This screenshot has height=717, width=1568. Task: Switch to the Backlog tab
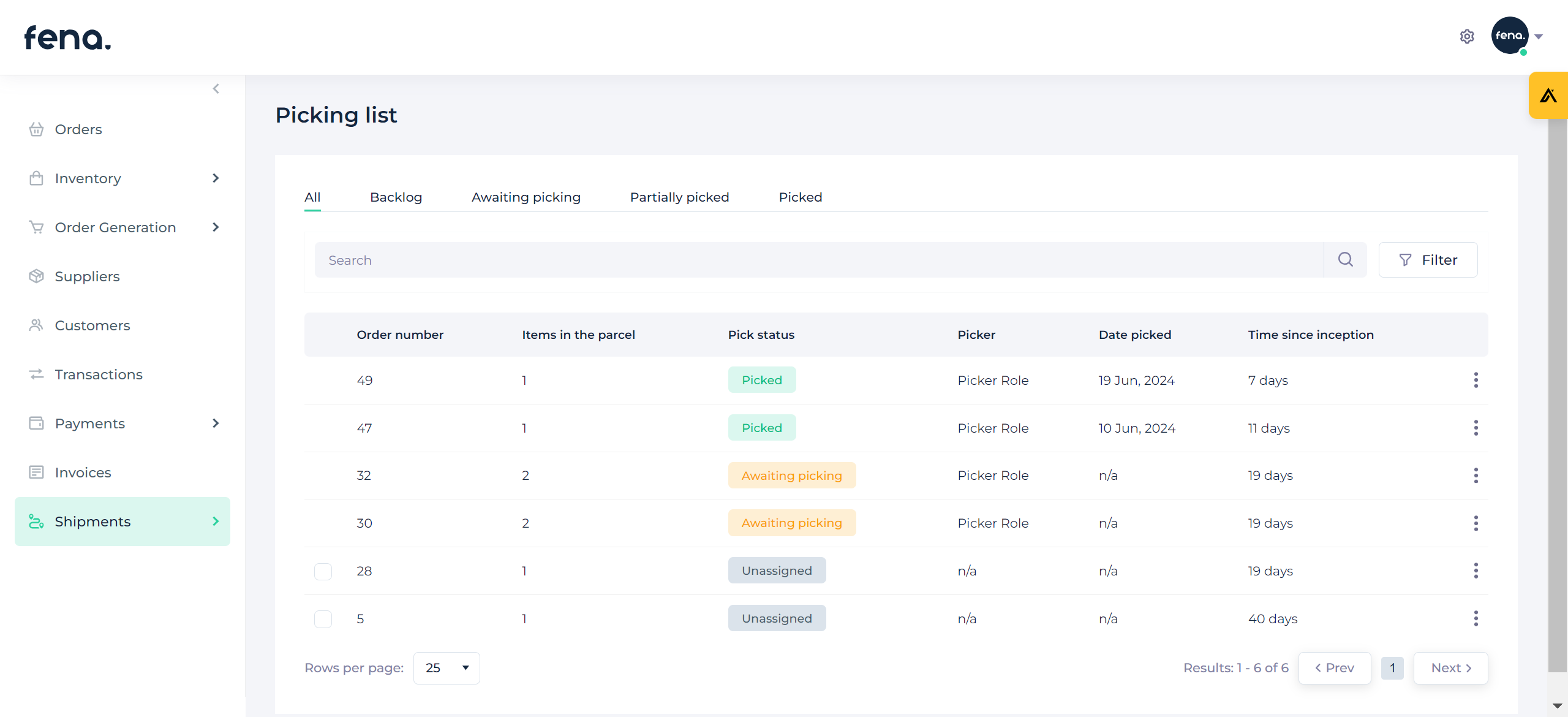(x=396, y=197)
